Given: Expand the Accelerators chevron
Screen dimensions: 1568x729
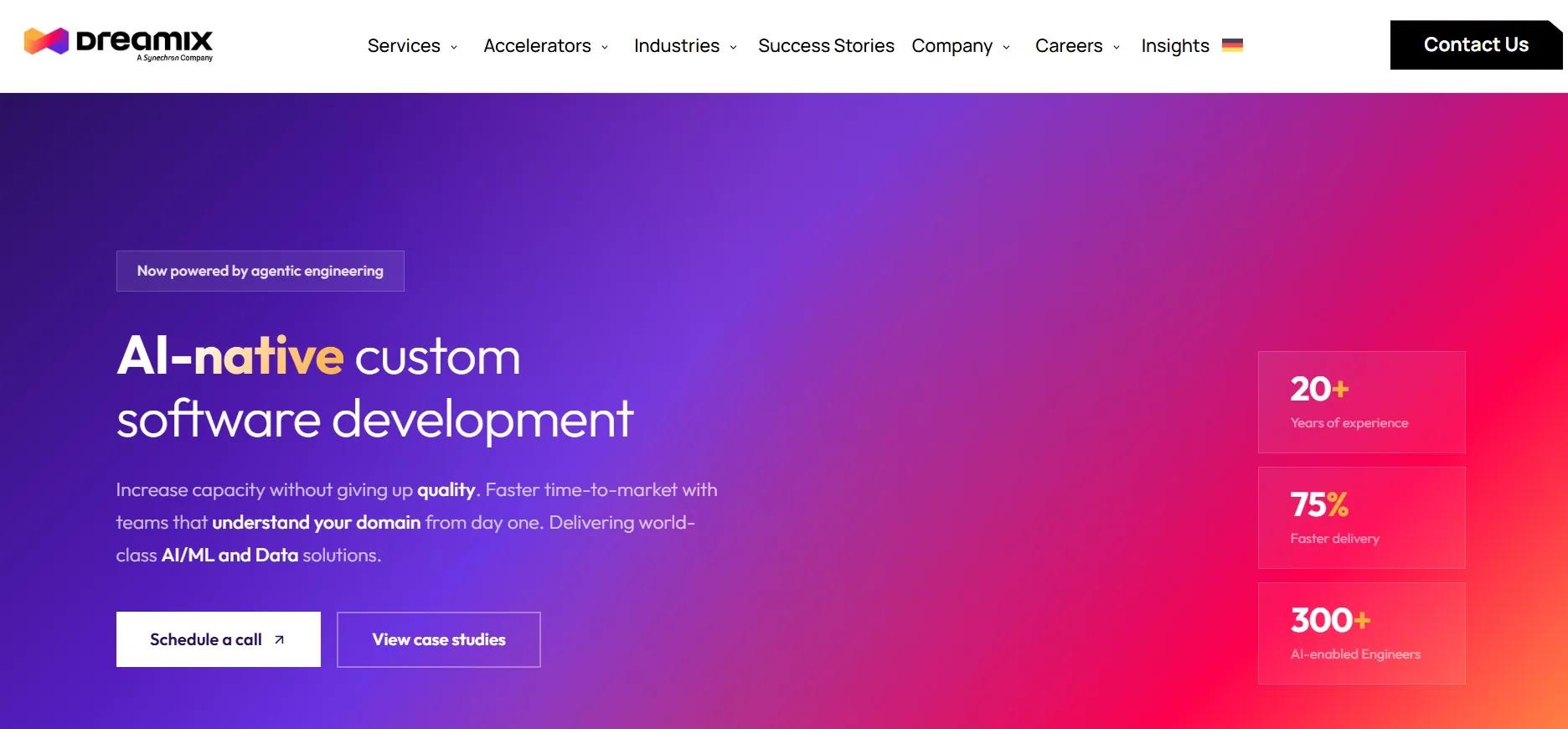Looking at the screenshot, I should 605,47.
